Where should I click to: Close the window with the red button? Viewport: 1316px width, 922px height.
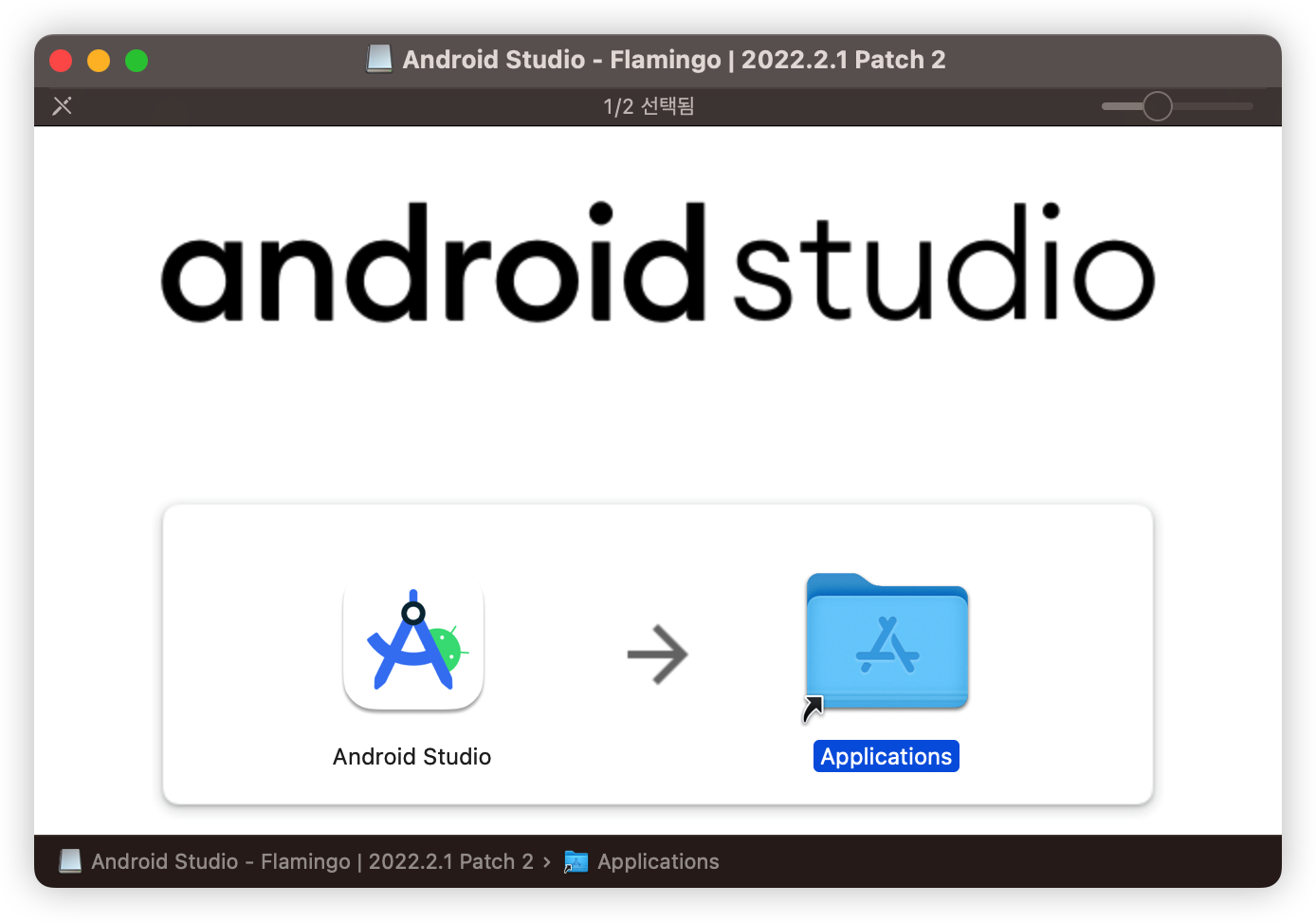[61, 61]
